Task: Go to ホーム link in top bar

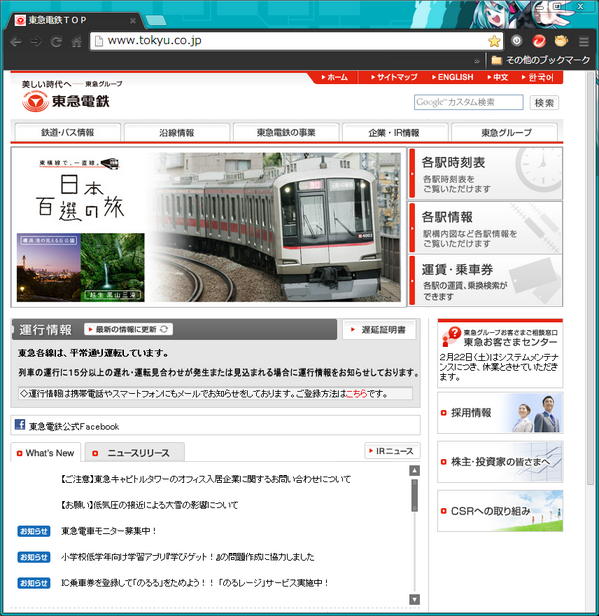Action: click(335, 77)
